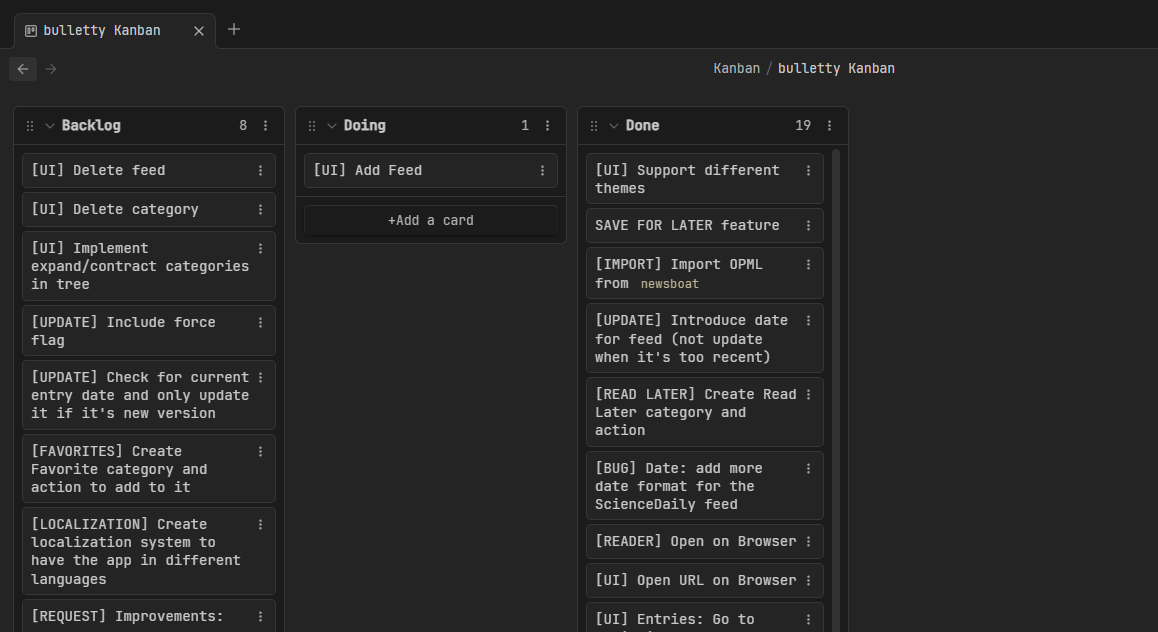Image resolution: width=1158 pixels, height=632 pixels.
Task: Switch to the bulletty Kanban tab
Action: pos(101,30)
